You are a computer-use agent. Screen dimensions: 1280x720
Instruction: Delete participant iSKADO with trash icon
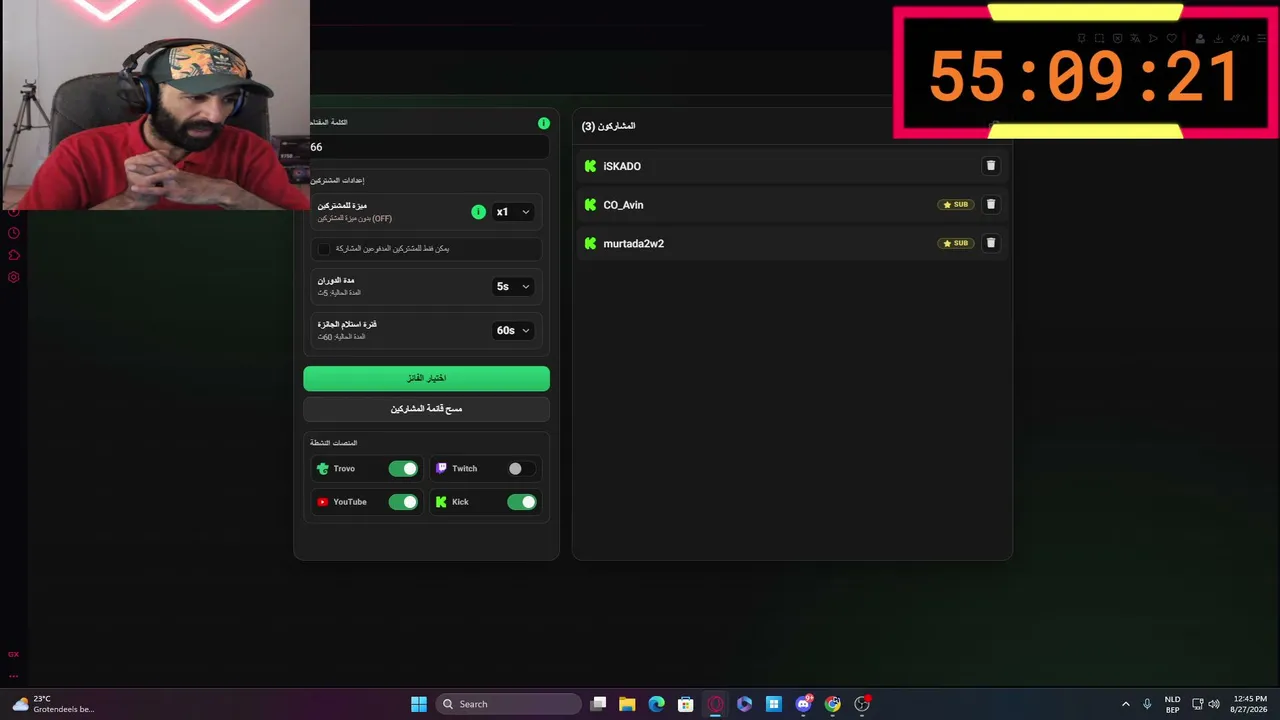pyautogui.click(x=991, y=166)
